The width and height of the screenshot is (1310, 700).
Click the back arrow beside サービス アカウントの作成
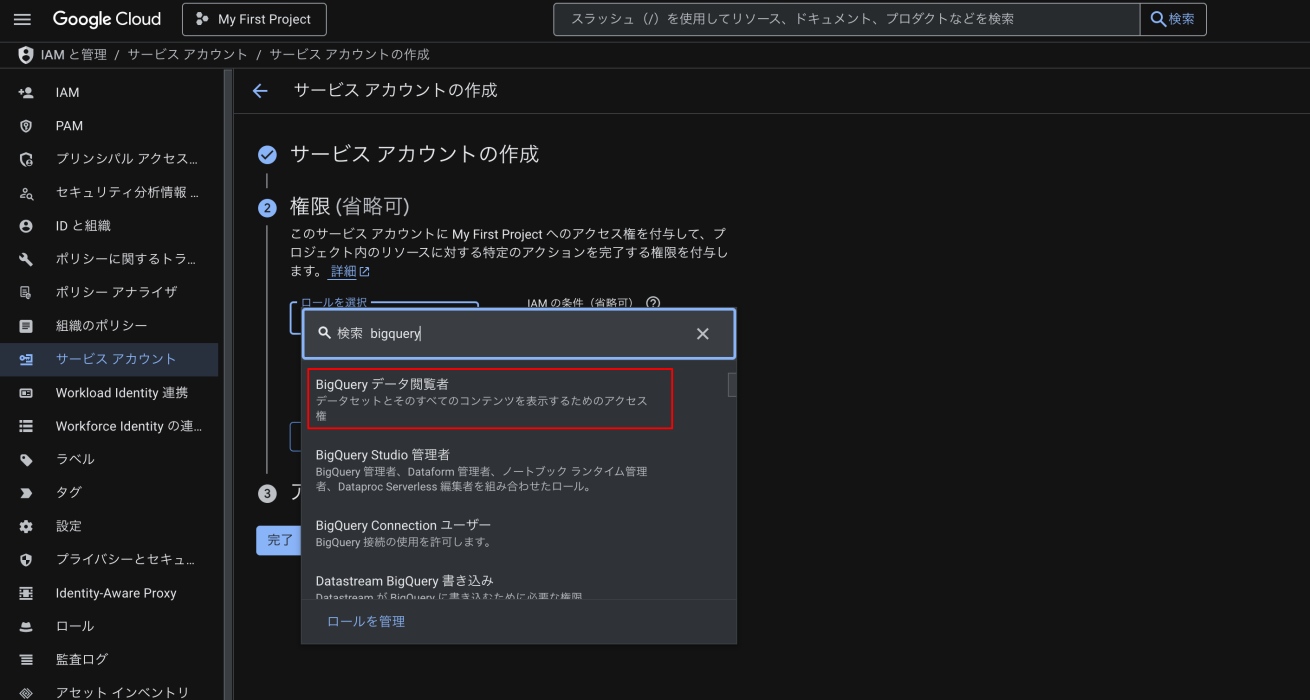[260, 91]
